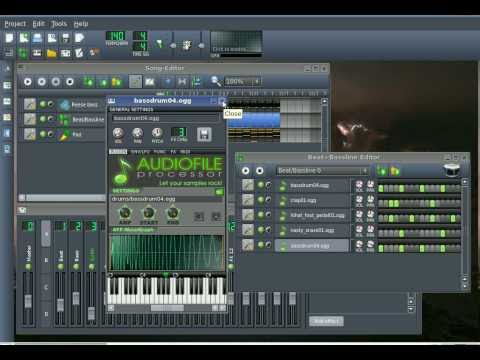Select the hihat track button in third row
480x360 pixels.
click(x=313, y=215)
